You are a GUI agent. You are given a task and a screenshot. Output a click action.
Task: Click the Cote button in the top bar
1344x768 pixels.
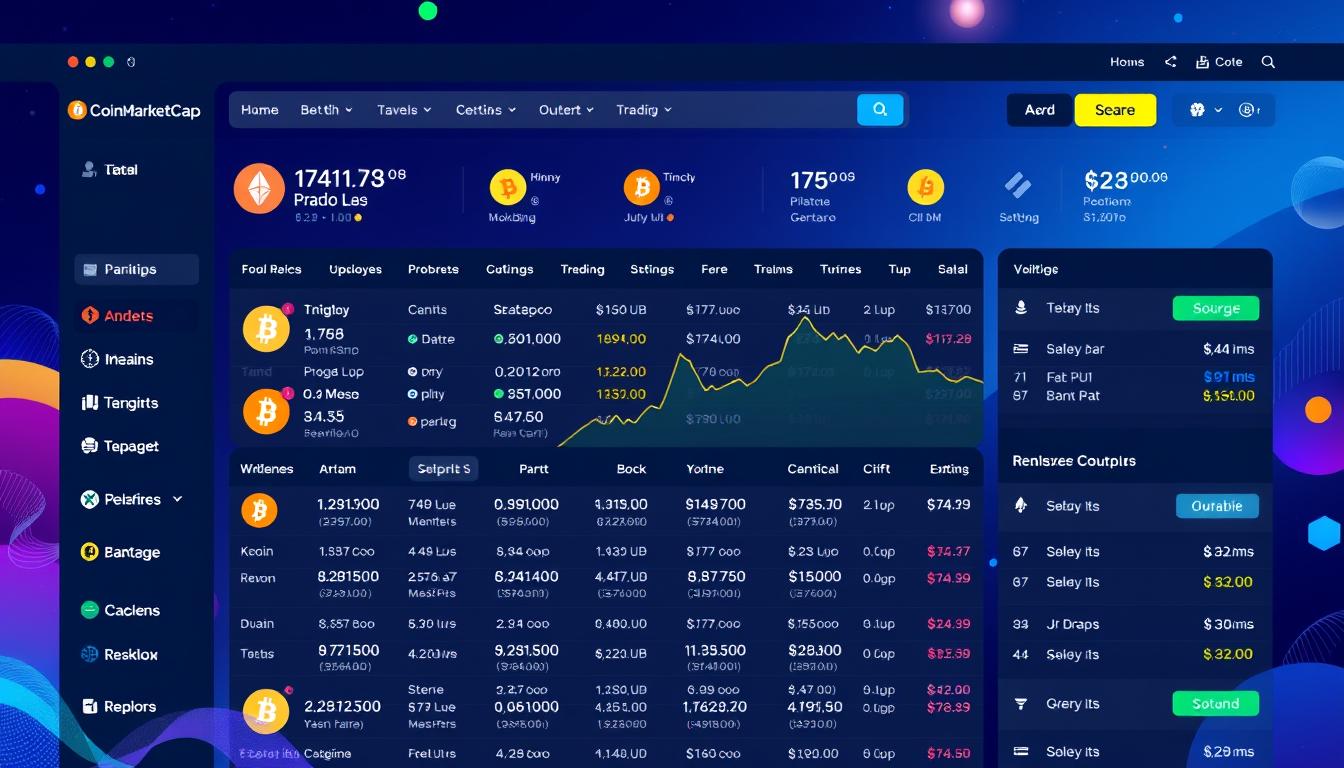click(x=1219, y=62)
